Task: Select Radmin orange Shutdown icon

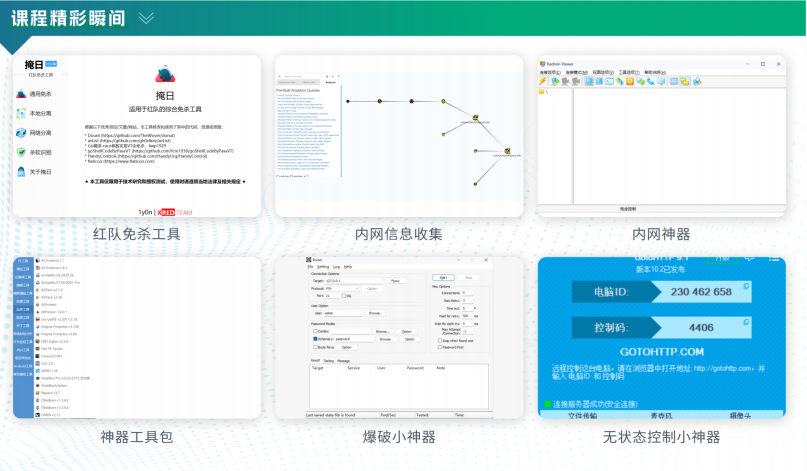Action: pyautogui.click(x=630, y=81)
